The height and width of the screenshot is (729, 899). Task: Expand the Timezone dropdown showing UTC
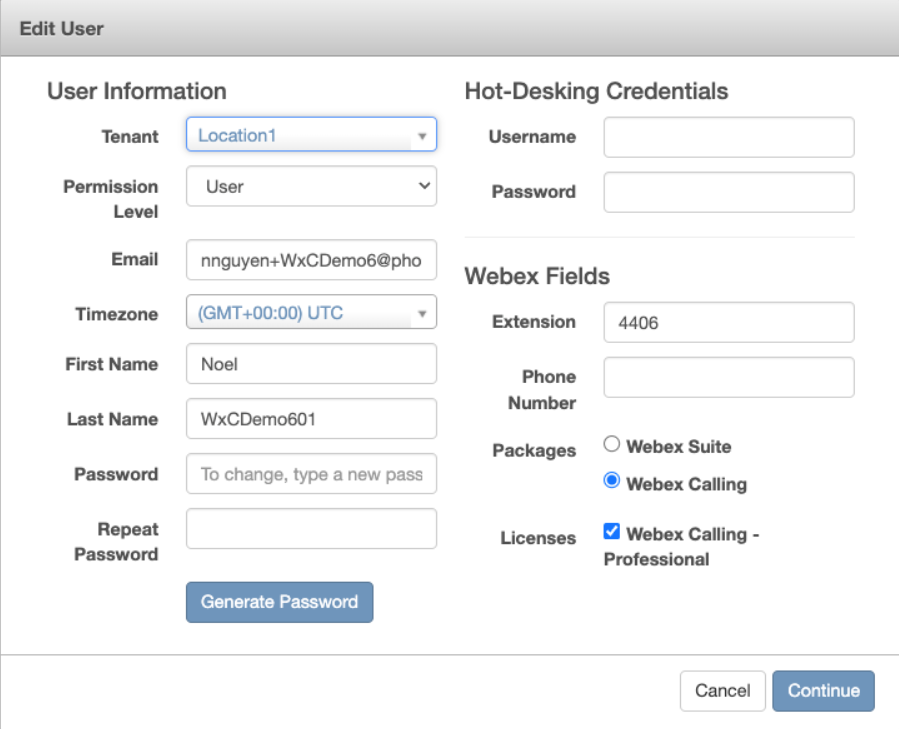tap(311, 312)
